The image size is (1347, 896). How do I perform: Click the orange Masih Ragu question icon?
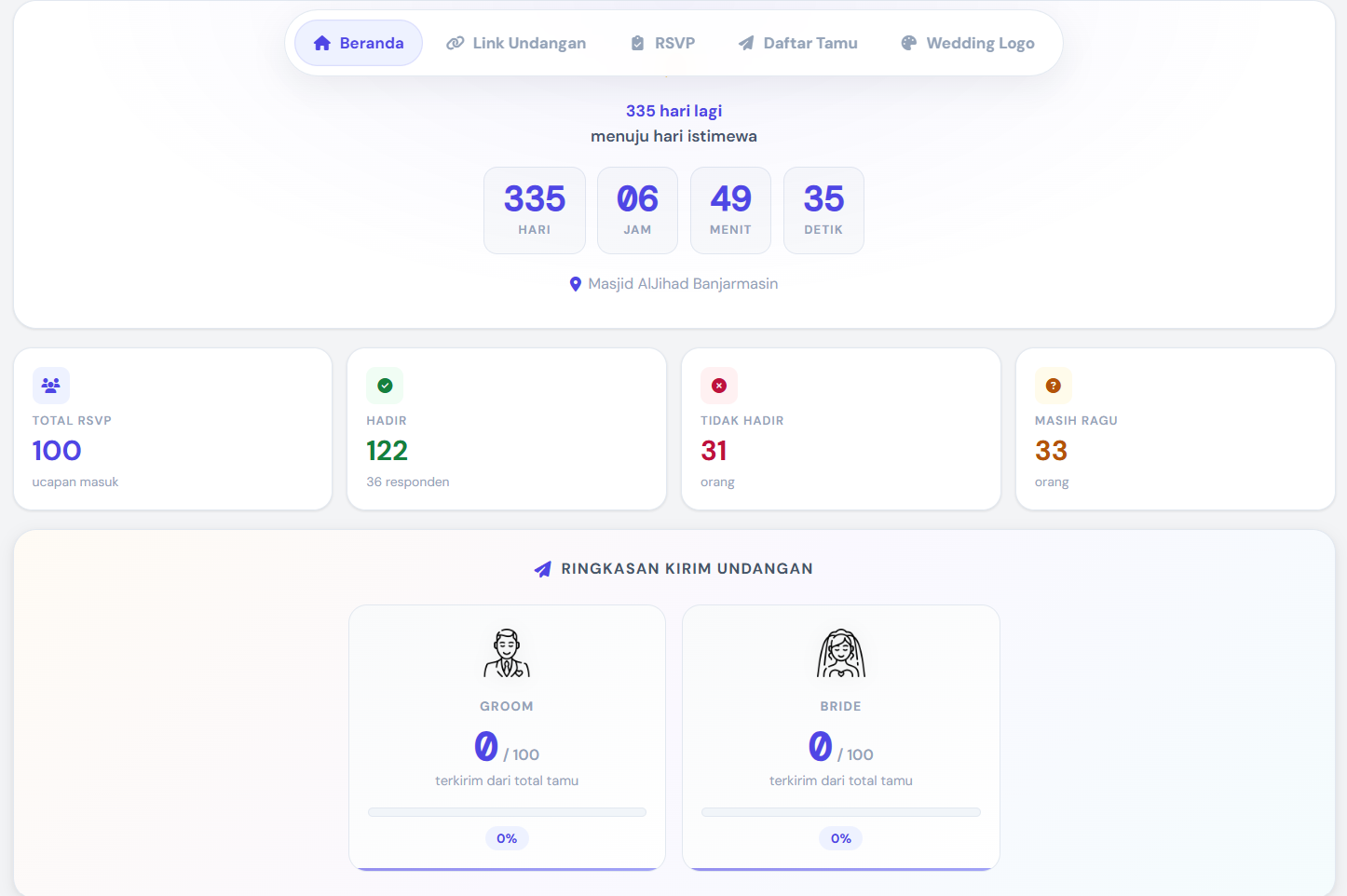coord(1054,386)
